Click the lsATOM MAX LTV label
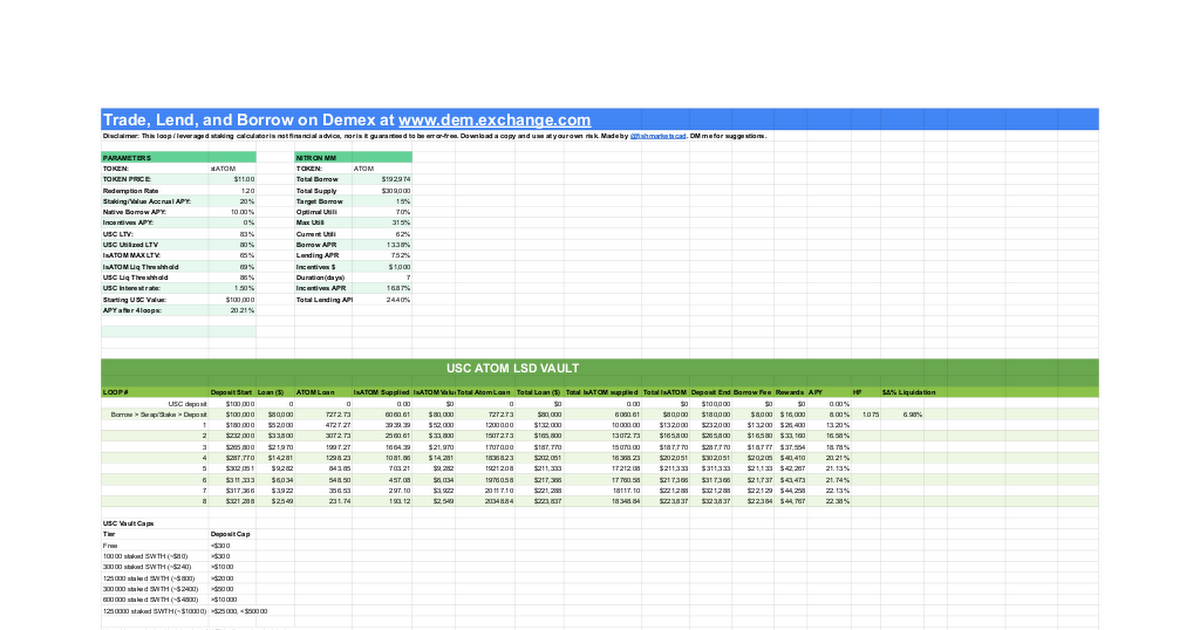The height and width of the screenshot is (630, 1200). tap(155, 256)
